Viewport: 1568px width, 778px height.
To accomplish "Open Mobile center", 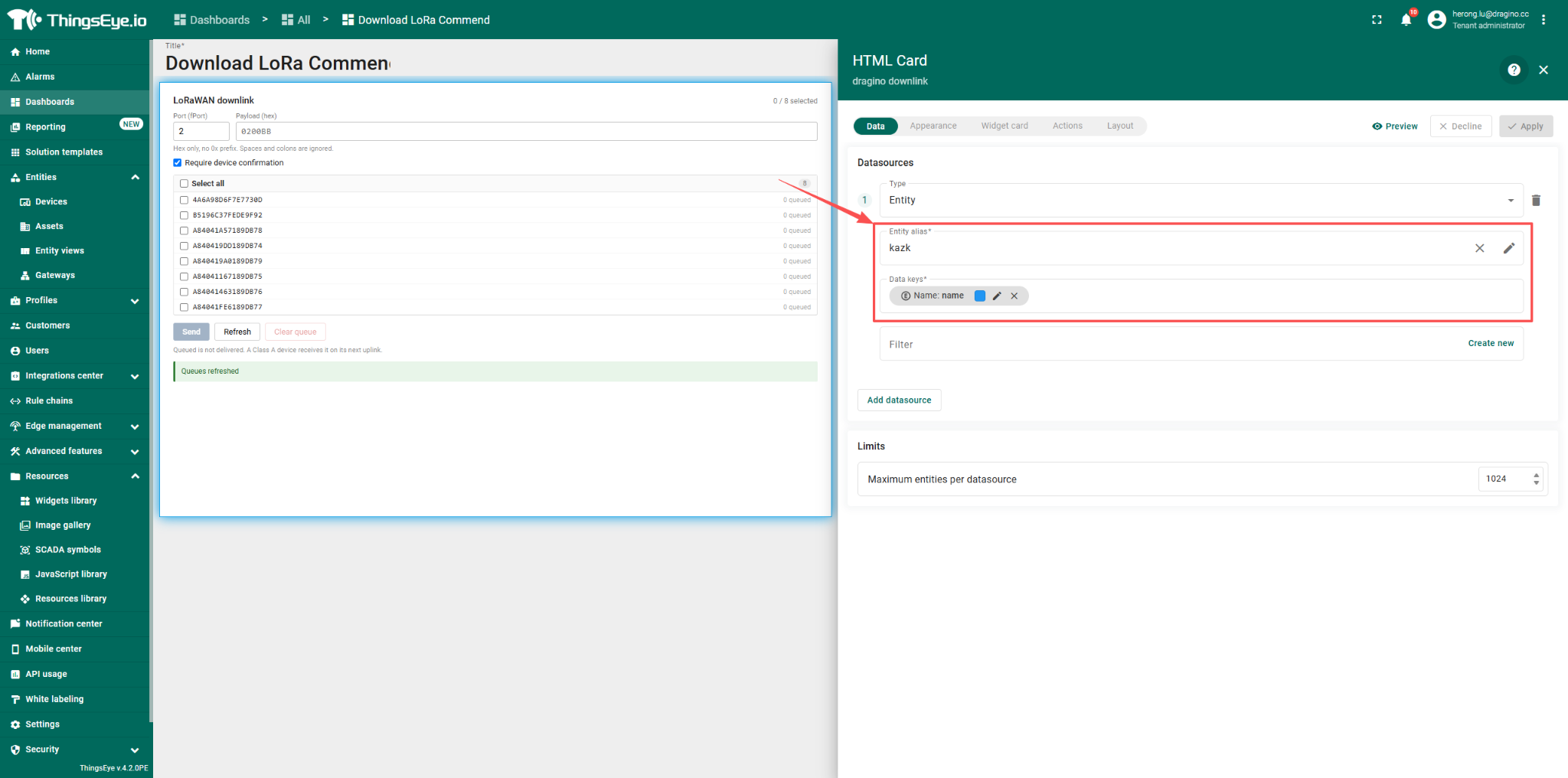I will [x=74, y=649].
